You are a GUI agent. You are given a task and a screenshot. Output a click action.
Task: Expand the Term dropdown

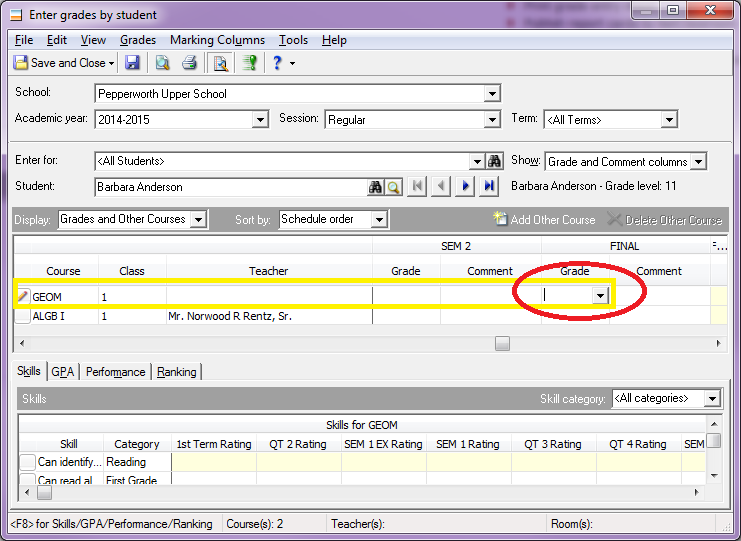(x=669, y=120)
